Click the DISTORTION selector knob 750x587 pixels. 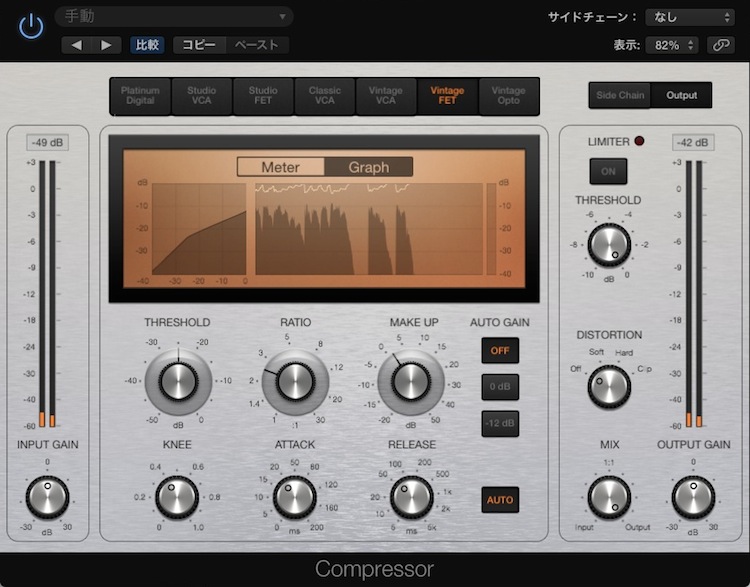[x=609, y=387]
